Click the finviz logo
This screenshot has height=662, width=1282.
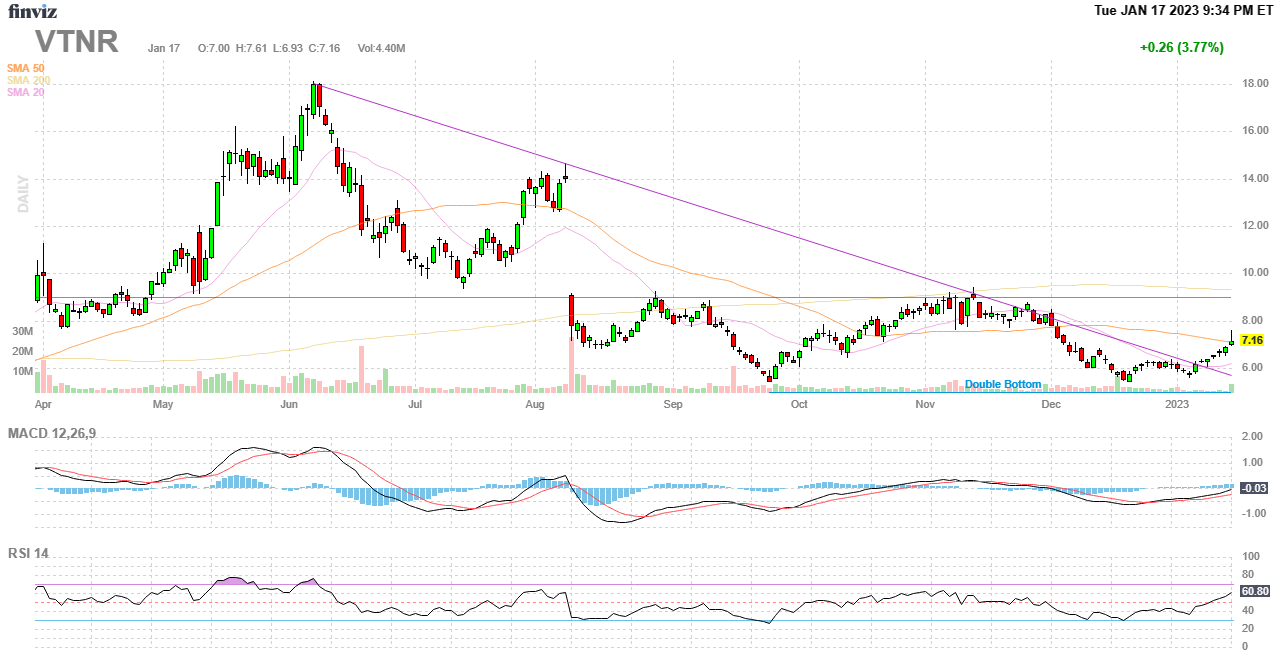pos(33,12)
